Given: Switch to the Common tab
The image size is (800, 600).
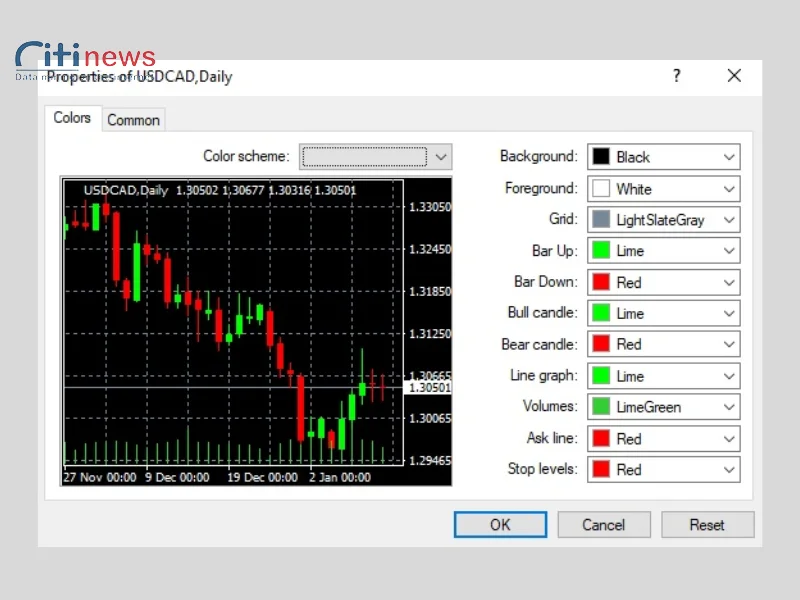Looking at the screenshot, I should point(133,120).
